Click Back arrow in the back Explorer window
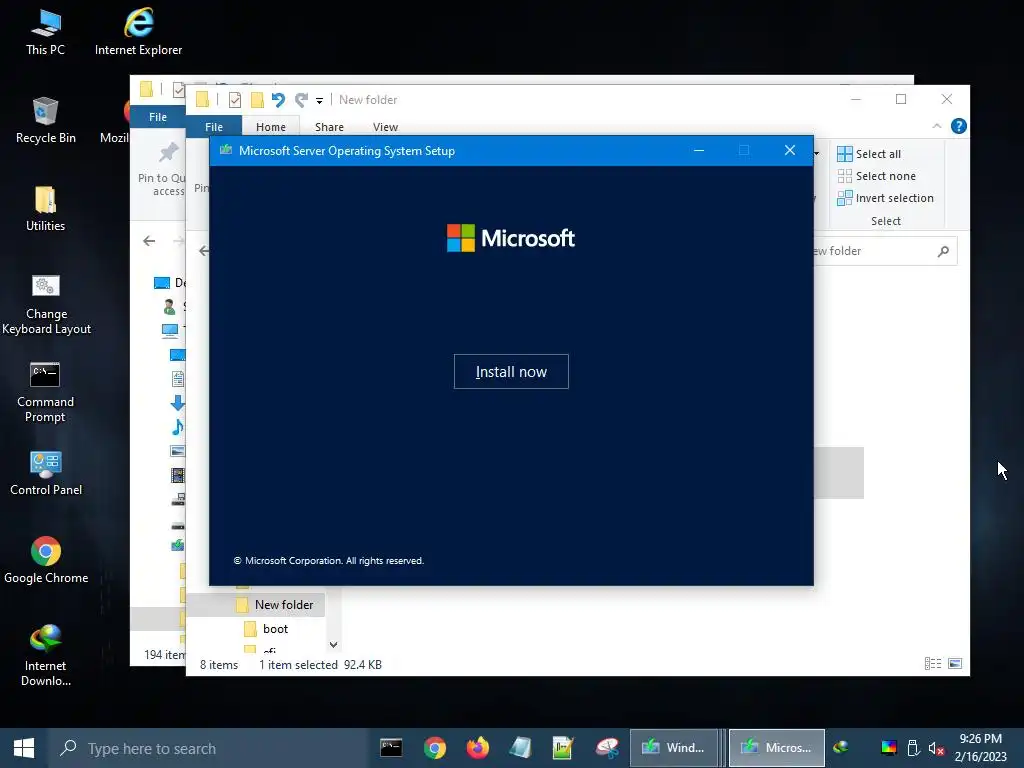 (149, 241)
